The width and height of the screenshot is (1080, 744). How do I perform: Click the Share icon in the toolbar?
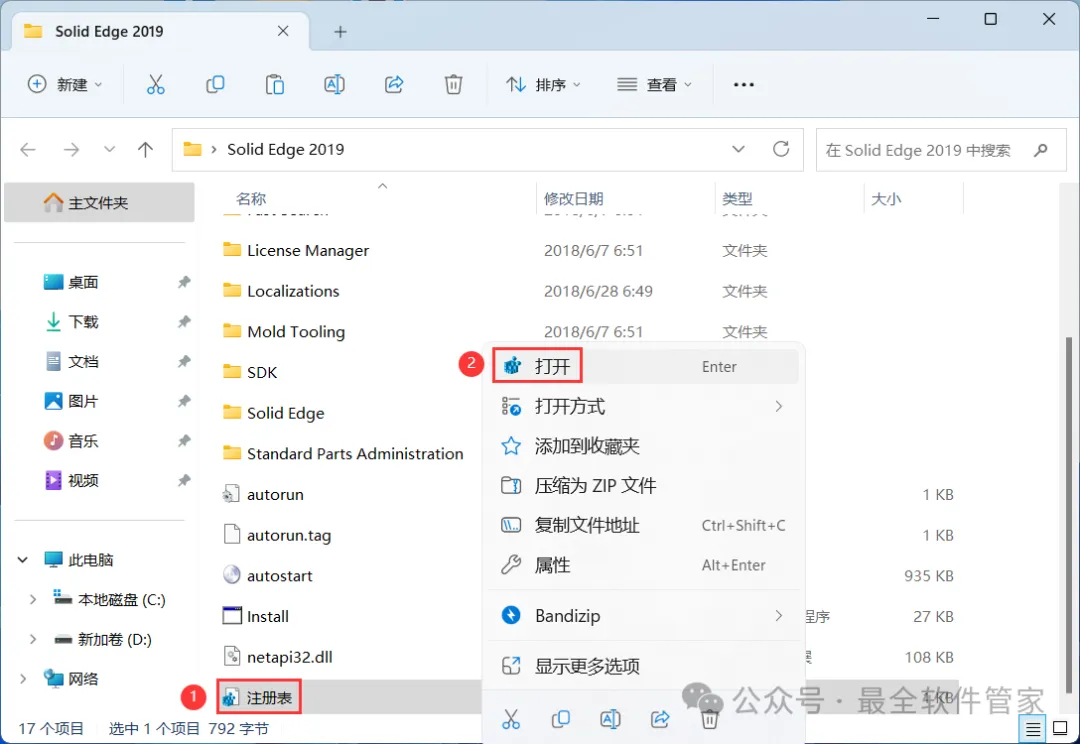pyautogui.click(x=394, y=85)
